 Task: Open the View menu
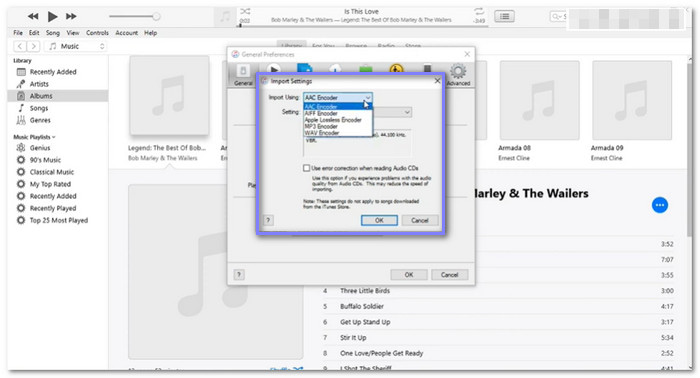73,33
